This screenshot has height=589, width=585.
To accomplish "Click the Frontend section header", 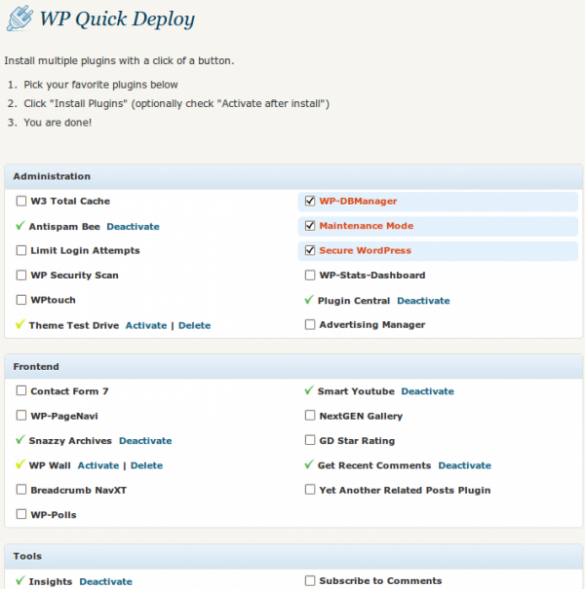I will tap(293, 366).
